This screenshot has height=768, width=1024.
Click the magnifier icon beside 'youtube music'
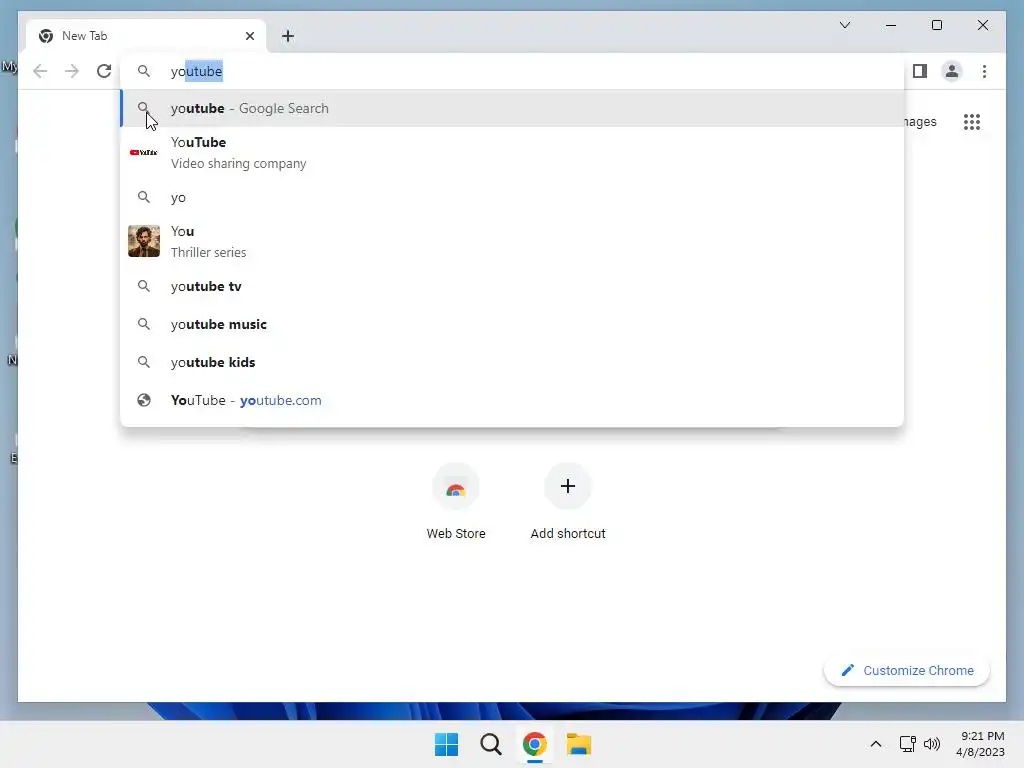point(144,324)
